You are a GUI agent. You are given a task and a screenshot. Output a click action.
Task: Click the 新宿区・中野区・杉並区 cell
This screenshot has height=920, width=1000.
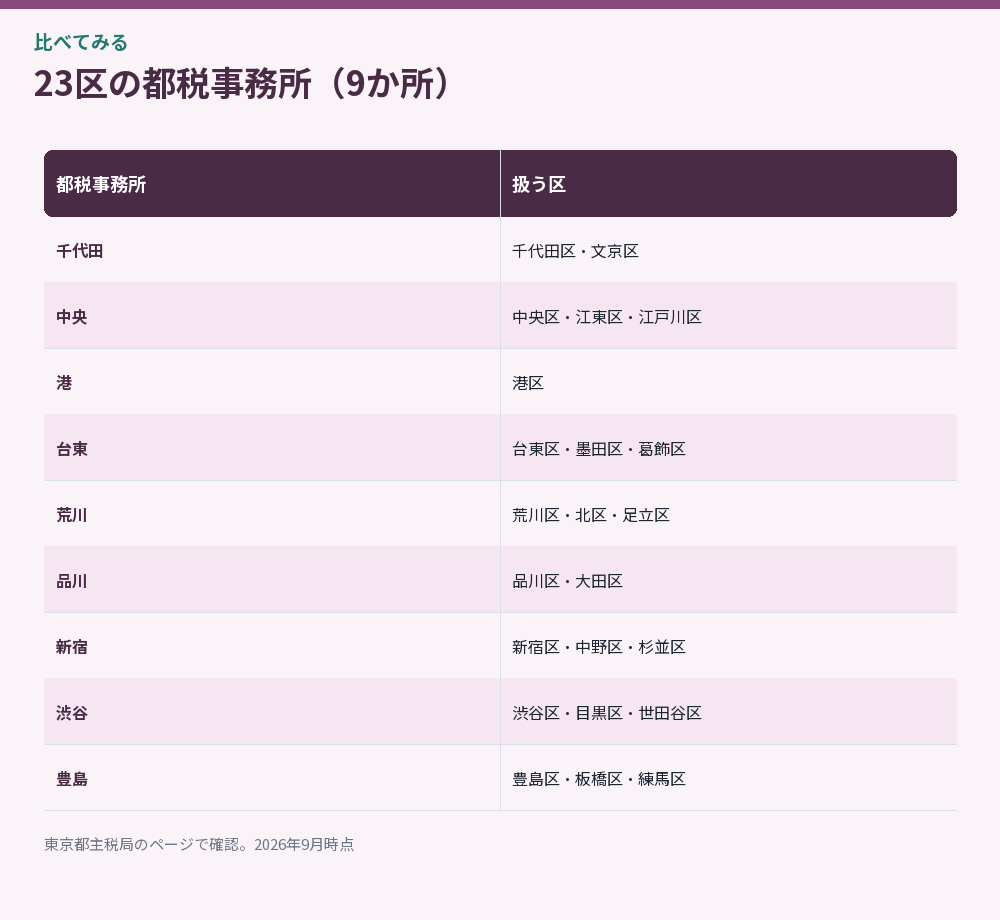(x=729, y=646)
